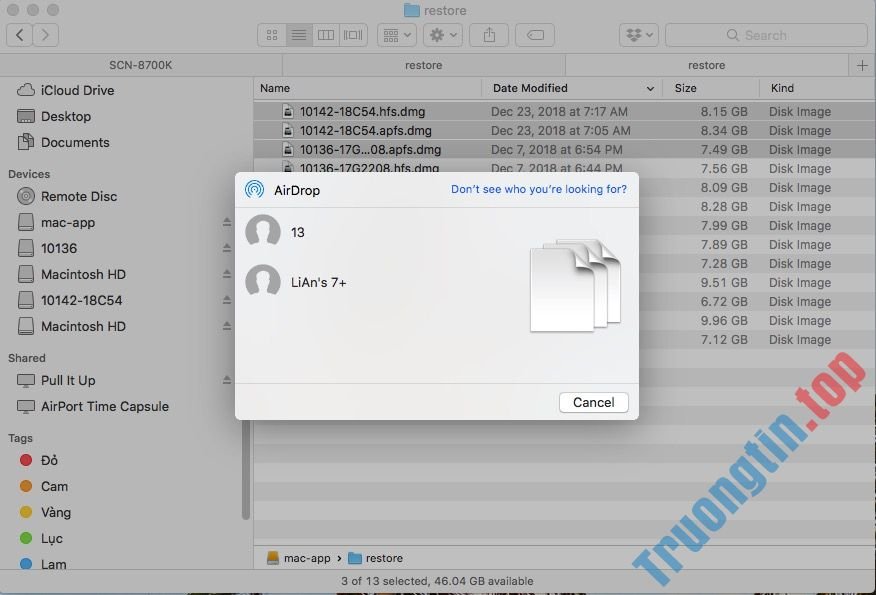Choose AirDrop recipient LiAn's 7+
The height and width of the screenshot is (595, 876).
coord(297,282)
